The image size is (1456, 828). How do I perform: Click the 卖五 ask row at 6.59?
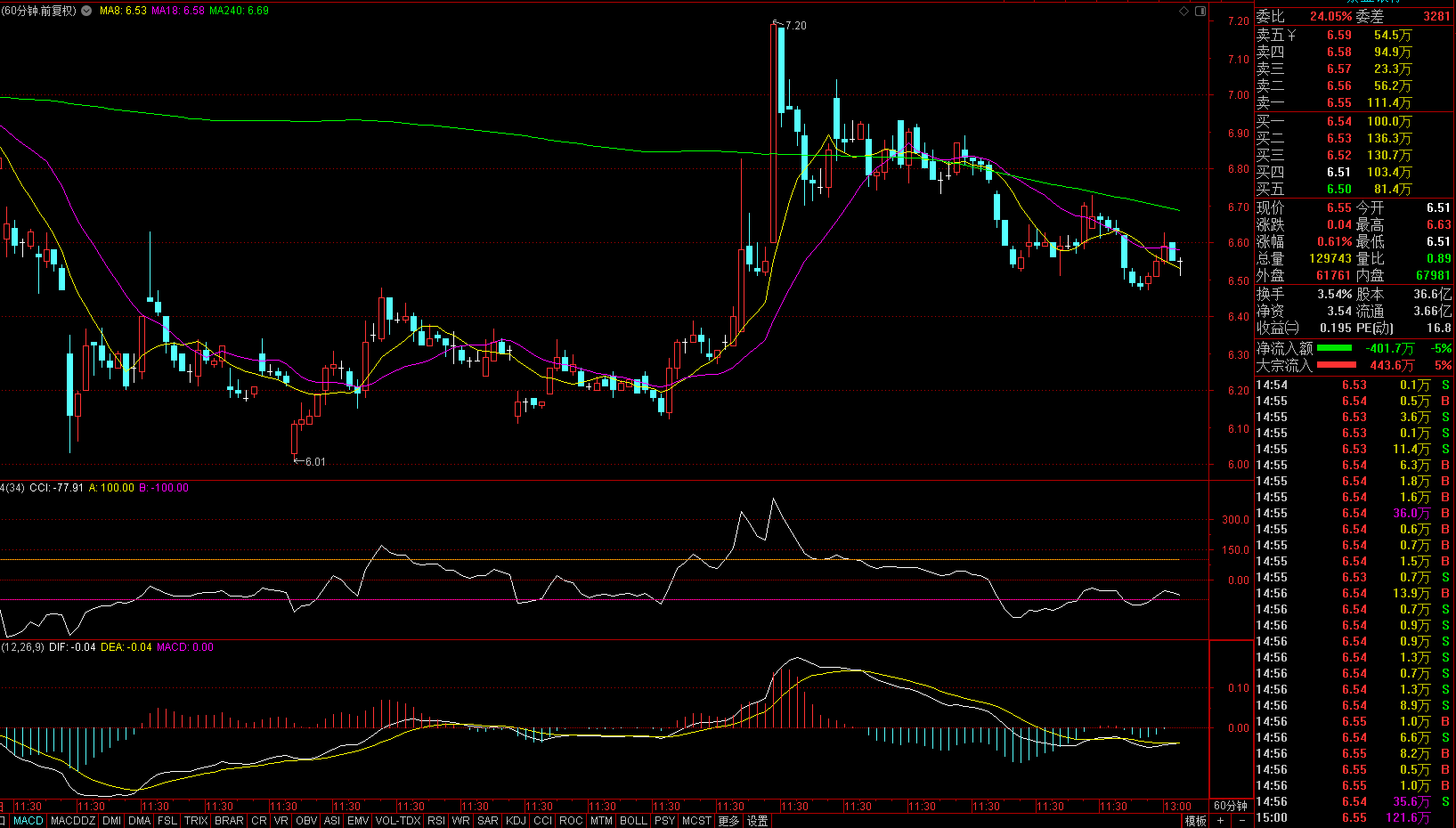[x=1354, y=35]
